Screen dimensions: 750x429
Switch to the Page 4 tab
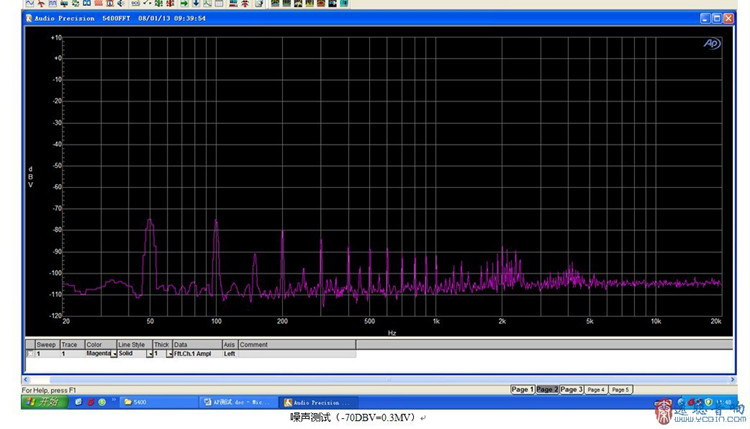coord(596,390)
